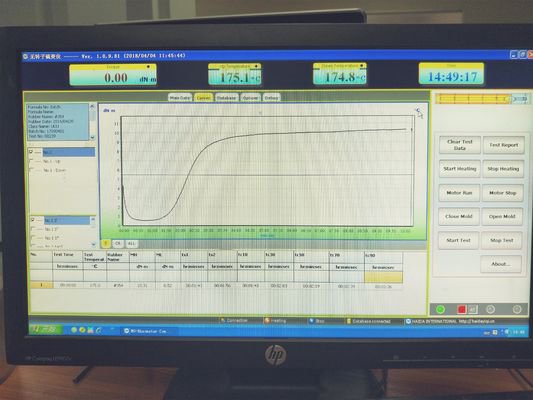Toggle the checked No.1 S' checkbox
The height and width of the screenshot is (400, 533).
coord(33,220)
